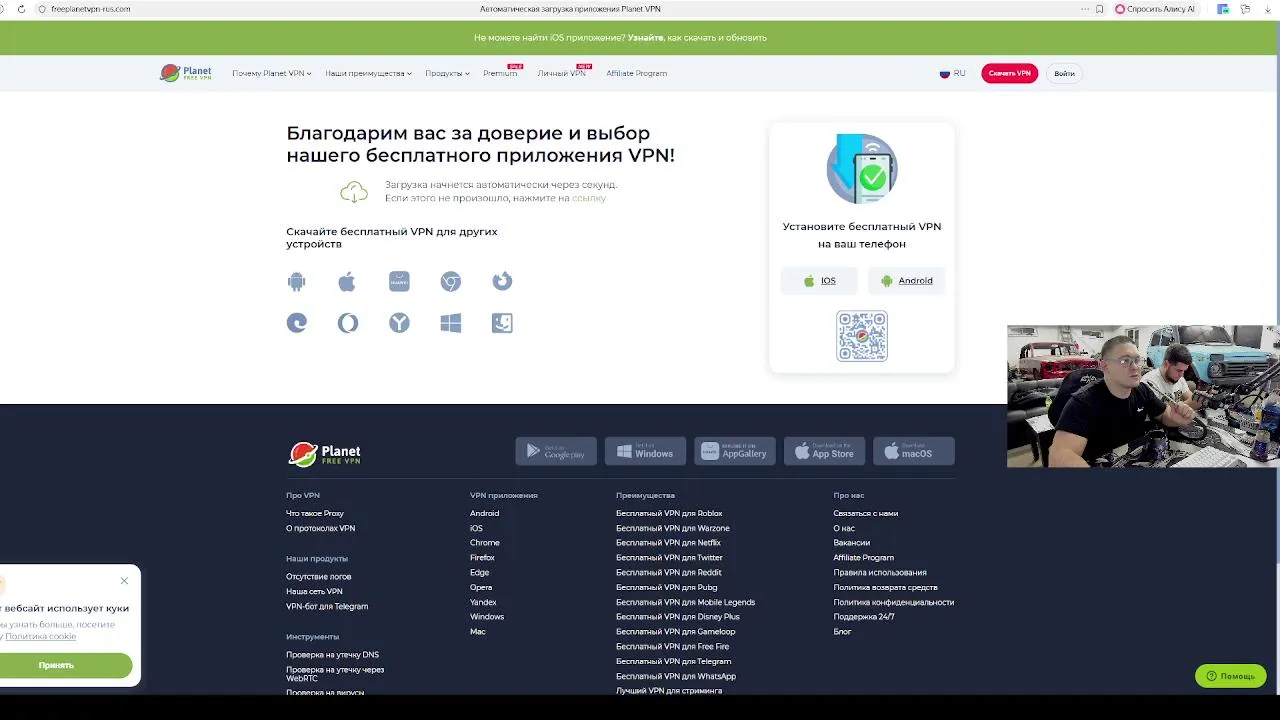Click the Edge browser icon in devices grid
This screenshot has width=1280, height=720.
(x=297, y=323)
